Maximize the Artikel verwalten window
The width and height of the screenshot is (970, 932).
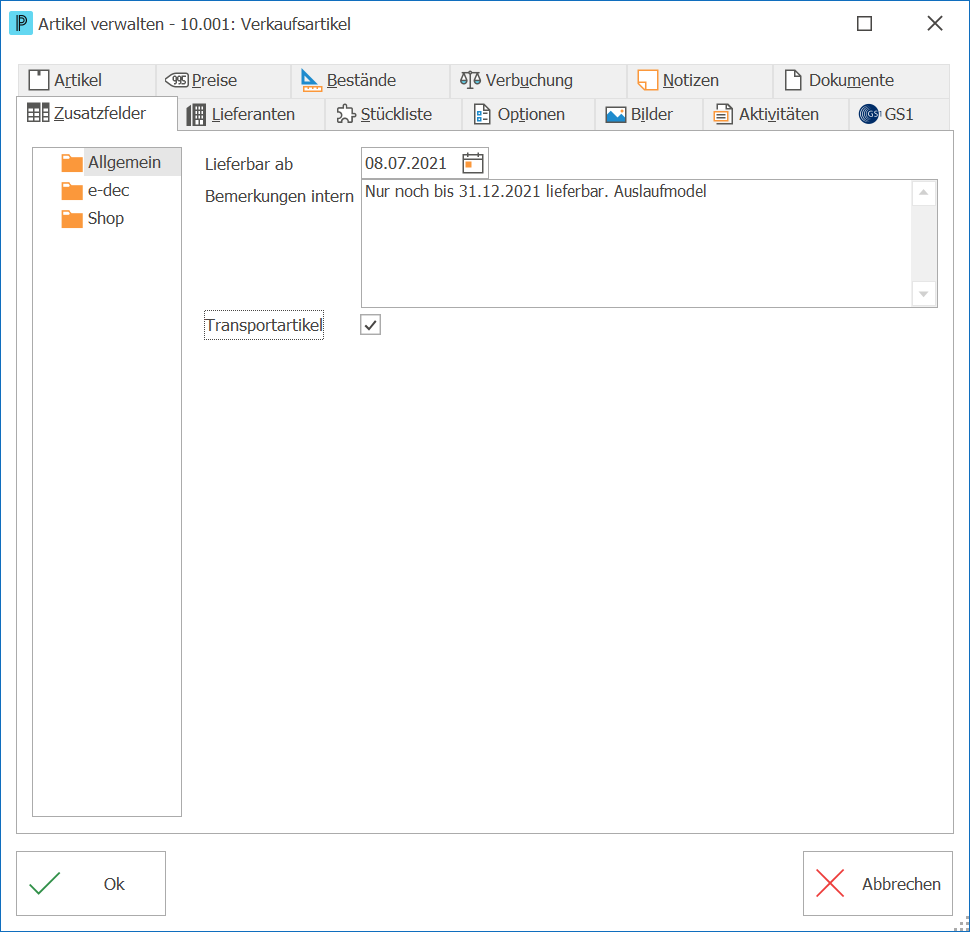[864, 24]
